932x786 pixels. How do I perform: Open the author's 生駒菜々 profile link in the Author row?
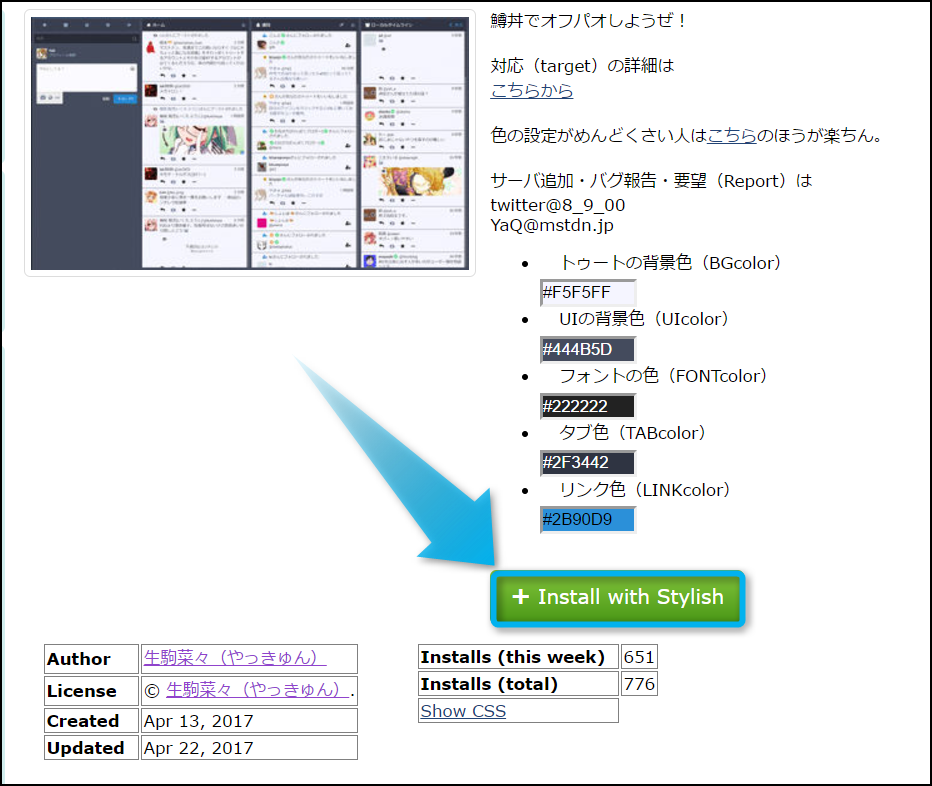[235, 658]
